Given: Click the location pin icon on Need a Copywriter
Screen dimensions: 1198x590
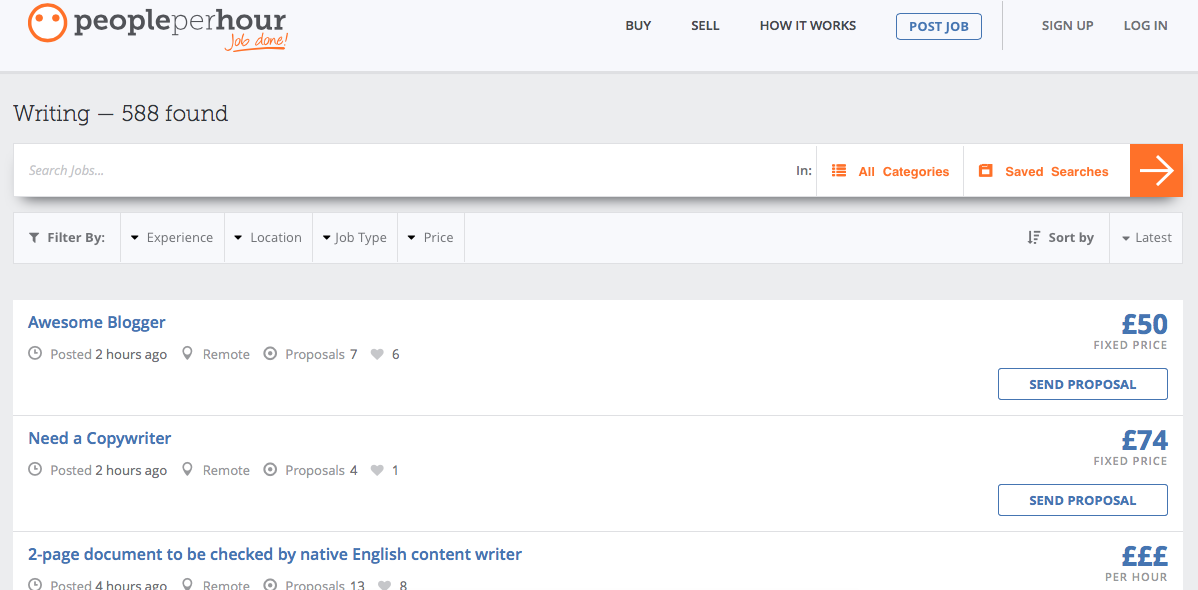Looking at the screenshot, I should point(188,469).
